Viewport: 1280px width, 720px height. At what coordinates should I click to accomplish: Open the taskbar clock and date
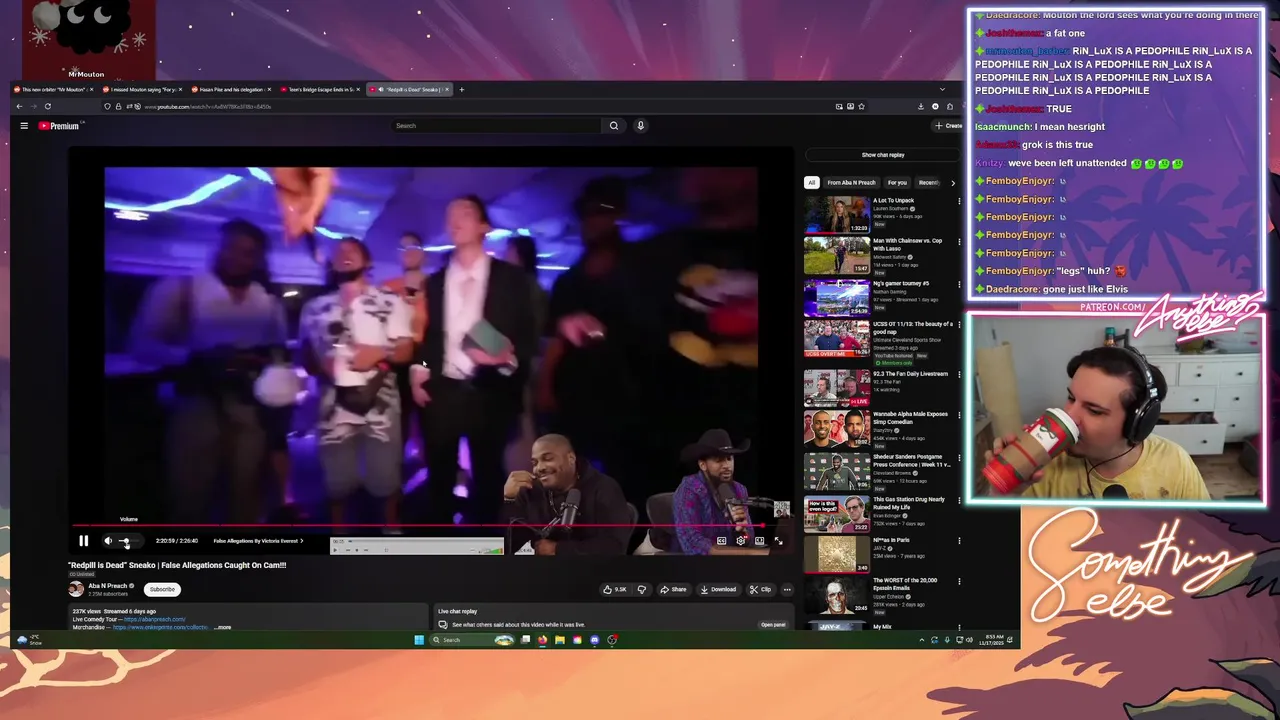coord(993,640)
